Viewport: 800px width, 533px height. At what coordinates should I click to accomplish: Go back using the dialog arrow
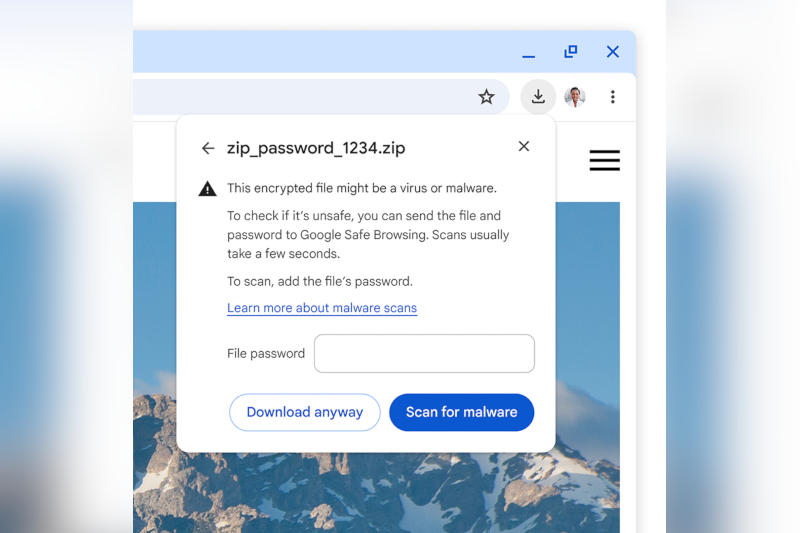pyautogui.click(x=208, y=148)
